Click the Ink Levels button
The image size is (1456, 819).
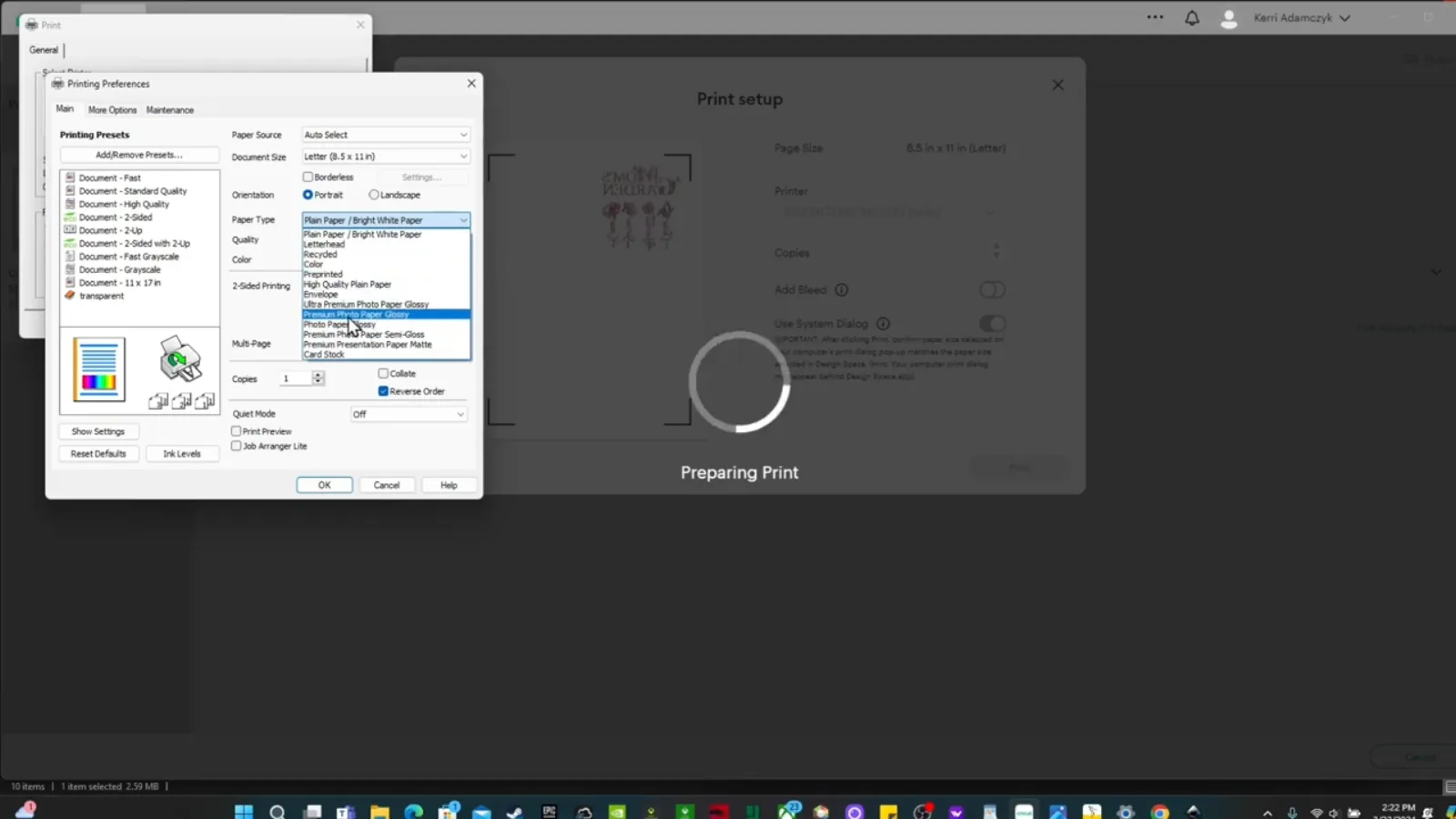(182, 454)
